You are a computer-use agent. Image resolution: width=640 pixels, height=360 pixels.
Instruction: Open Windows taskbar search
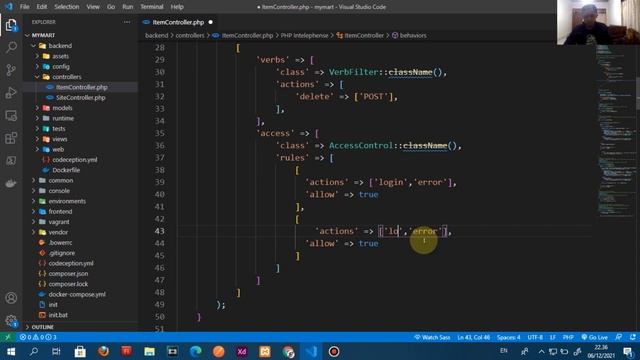[x=34, y=351]
